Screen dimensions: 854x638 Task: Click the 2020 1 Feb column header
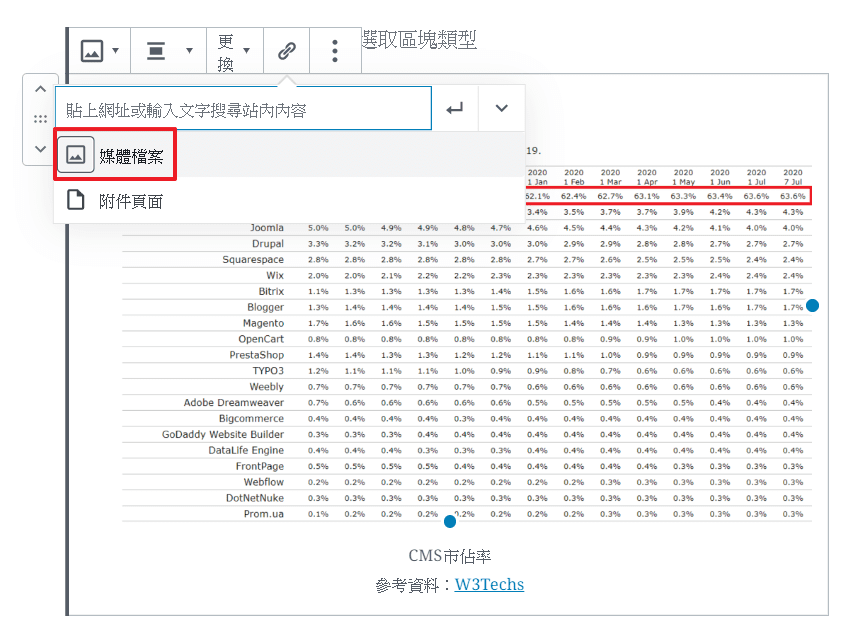tap(574, 177)
